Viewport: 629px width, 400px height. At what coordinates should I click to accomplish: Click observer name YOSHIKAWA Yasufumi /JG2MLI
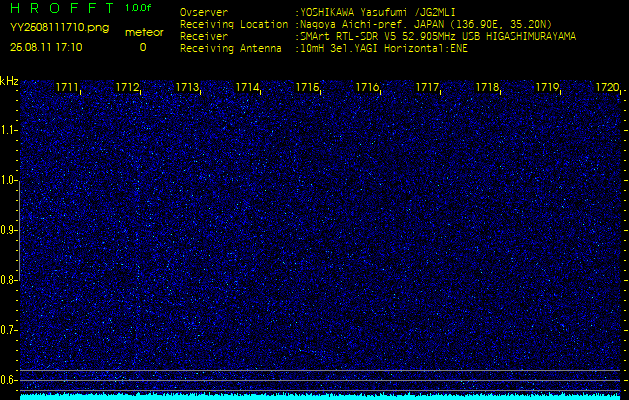[377, 12]
